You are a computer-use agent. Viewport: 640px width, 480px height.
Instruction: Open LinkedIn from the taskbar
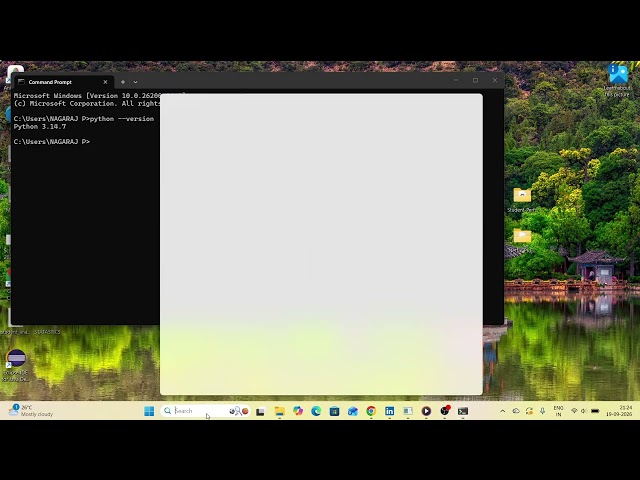click(389, 411)
